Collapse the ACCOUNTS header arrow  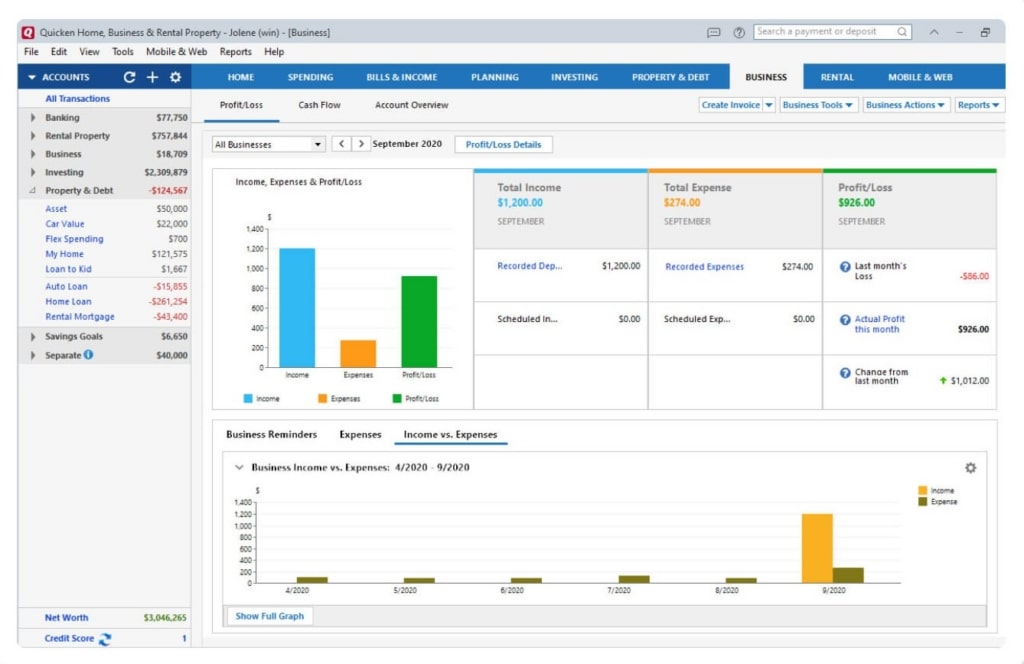coord(31,77)
